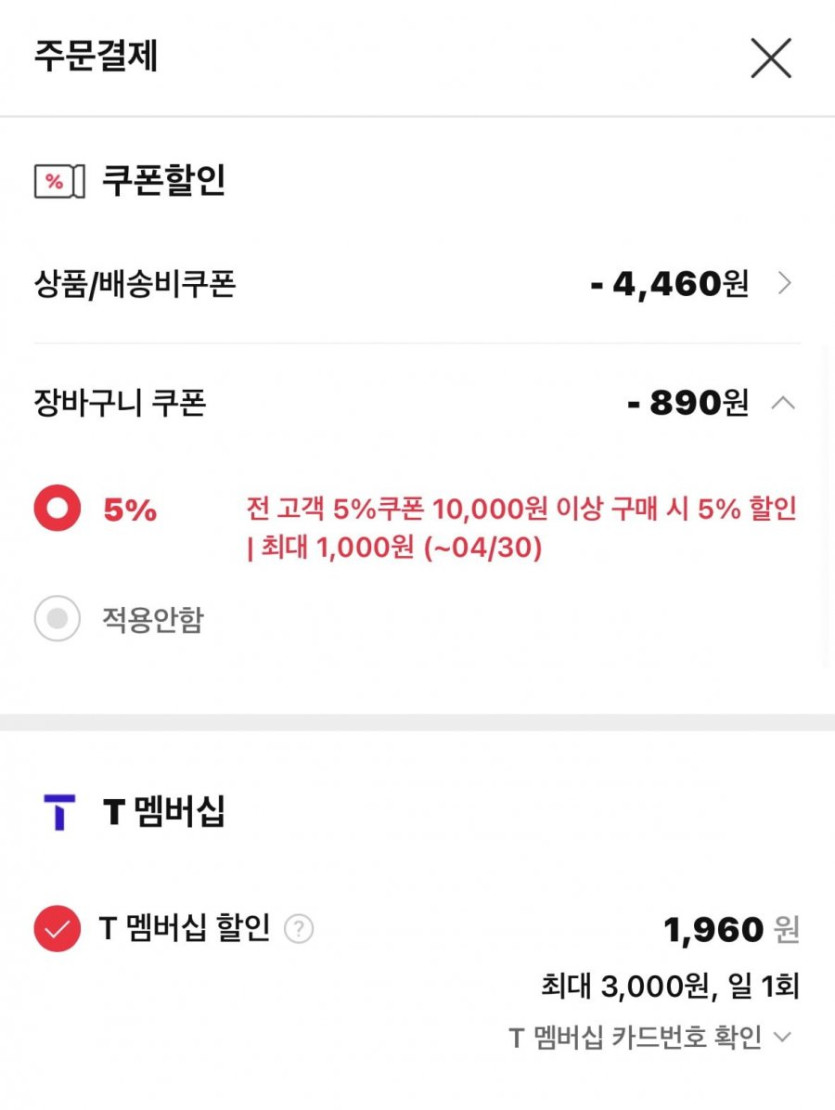Click the T 멤버십 할인 label text

(x=184, y=930)
